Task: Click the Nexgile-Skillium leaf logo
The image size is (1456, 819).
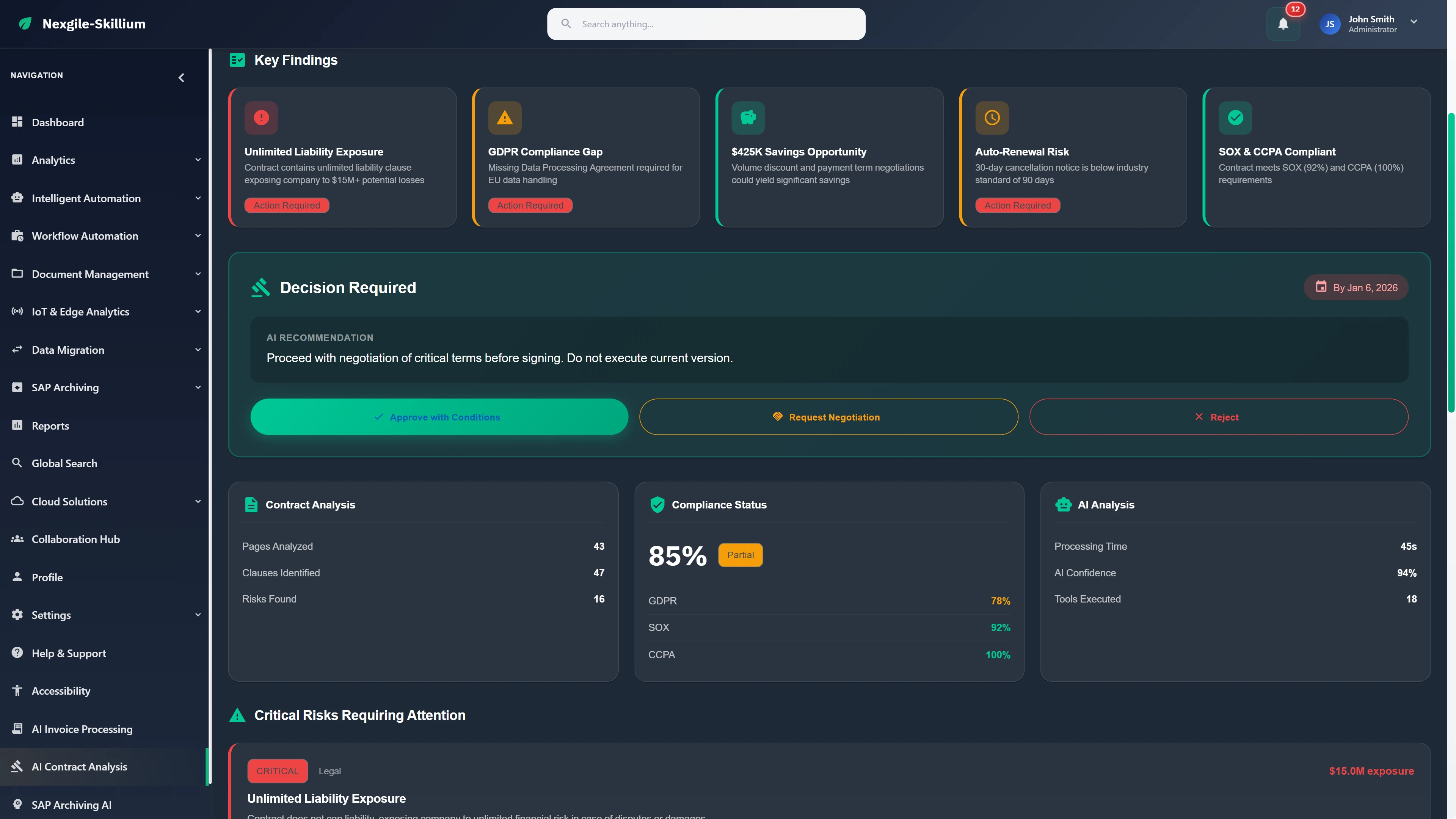Action: coord(25,24)
